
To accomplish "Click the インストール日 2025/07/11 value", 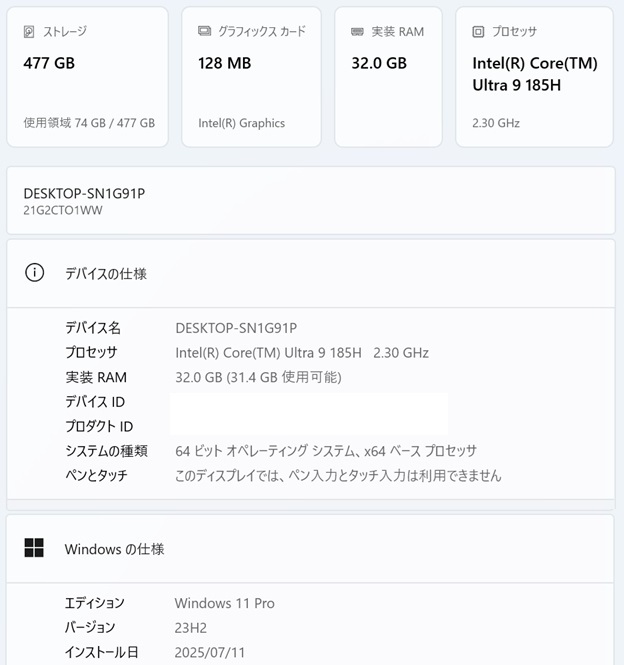I will (x=209, y=653).
